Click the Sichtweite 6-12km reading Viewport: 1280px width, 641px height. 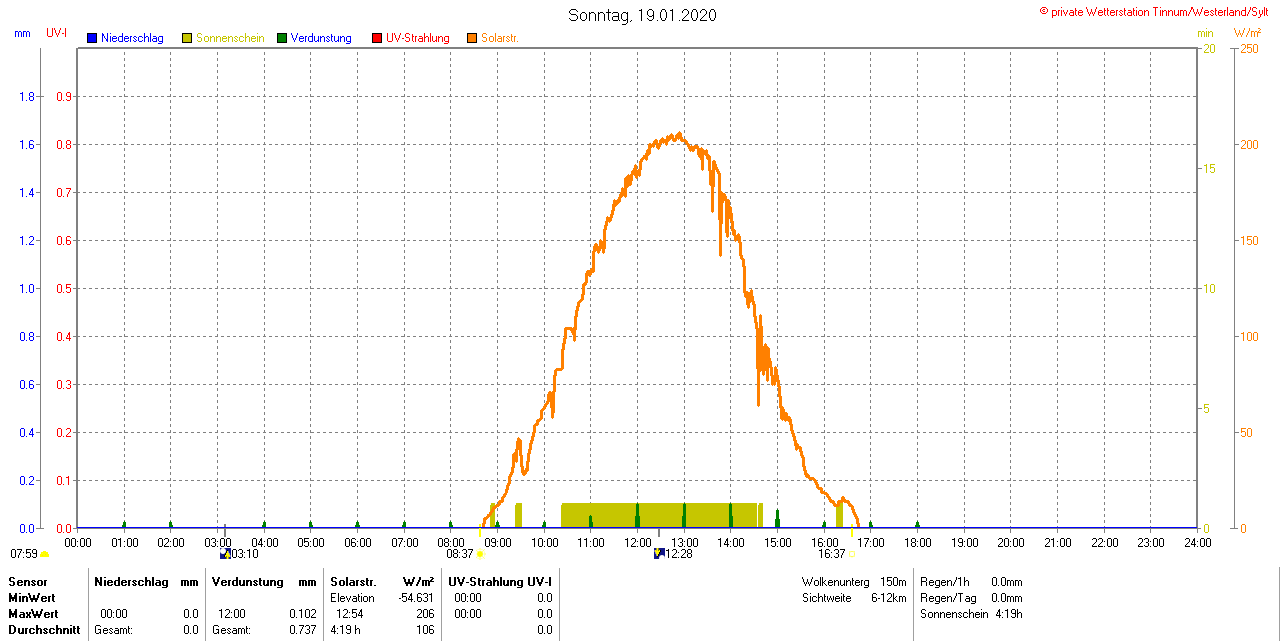coord(854,598)
